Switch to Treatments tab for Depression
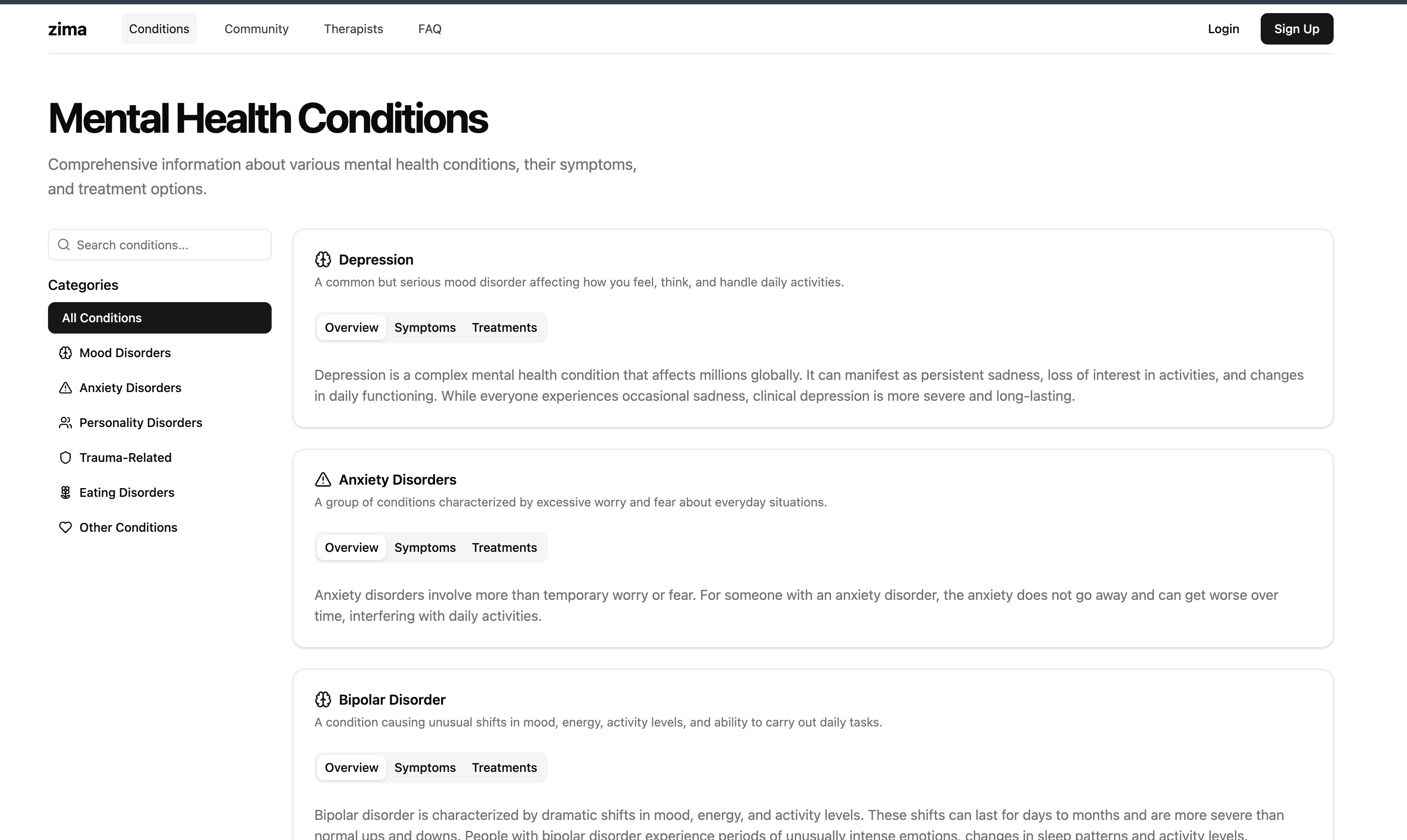The height and width of the screenshot is (840, 1407). 504,328
